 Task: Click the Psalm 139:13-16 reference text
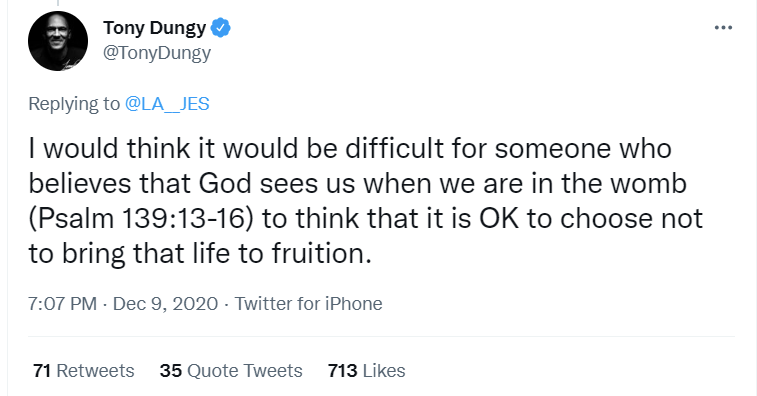click(141, 218)
